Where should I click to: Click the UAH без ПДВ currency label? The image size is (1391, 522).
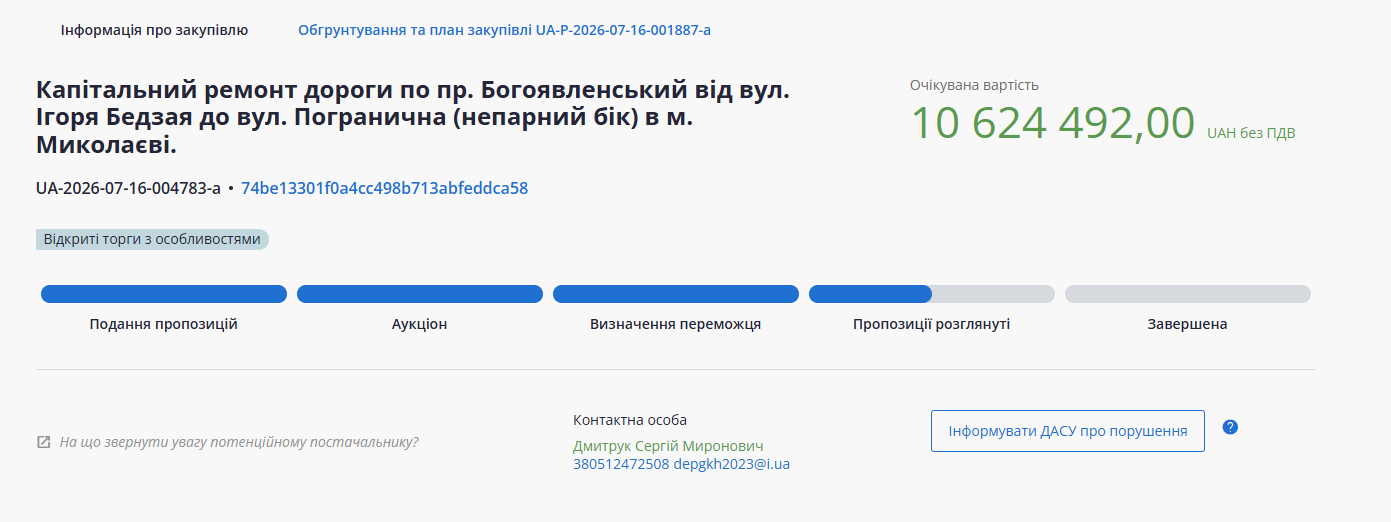1251,133
